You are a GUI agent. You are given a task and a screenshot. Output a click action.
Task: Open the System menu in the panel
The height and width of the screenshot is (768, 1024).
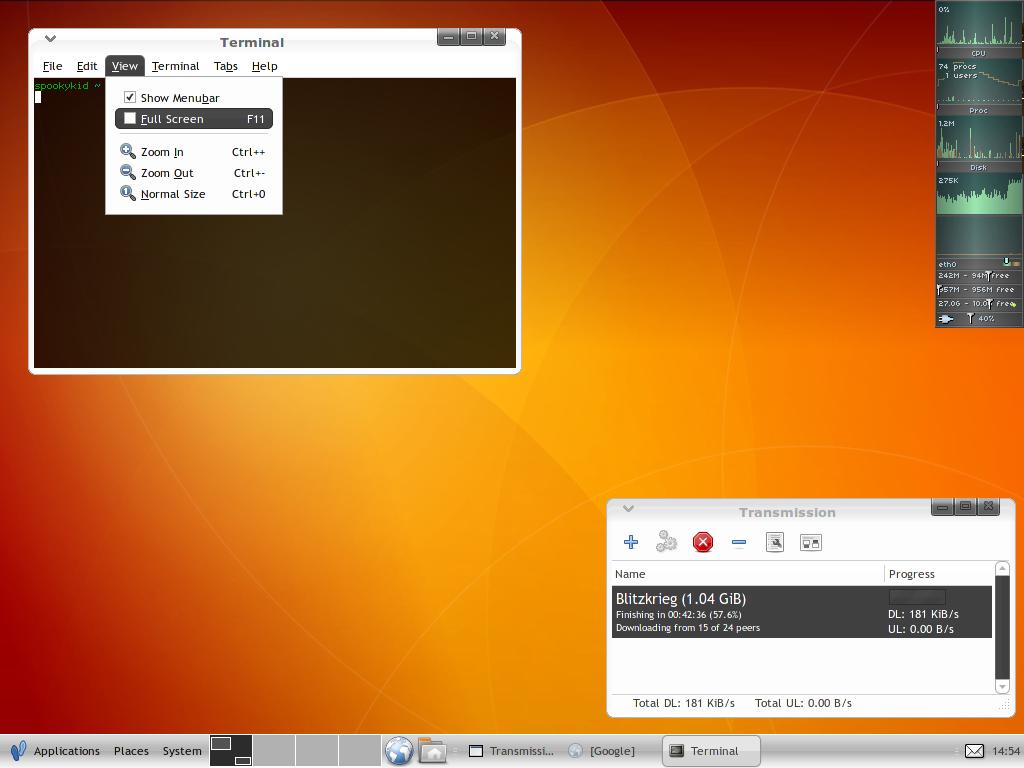182,751
